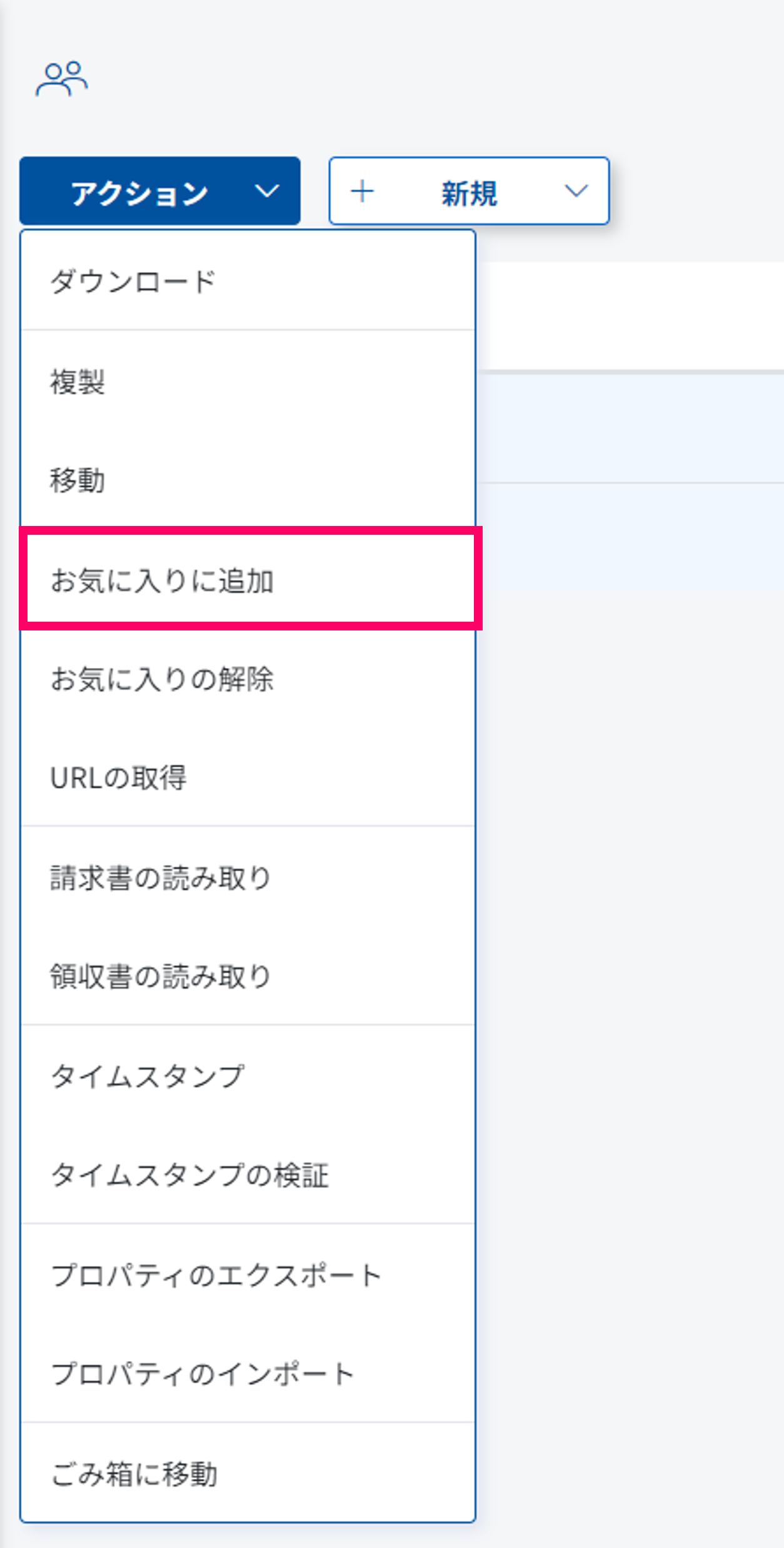Select プロパティのエクスポート option
Screen dimensions: 784x1548
(216, 1275)
